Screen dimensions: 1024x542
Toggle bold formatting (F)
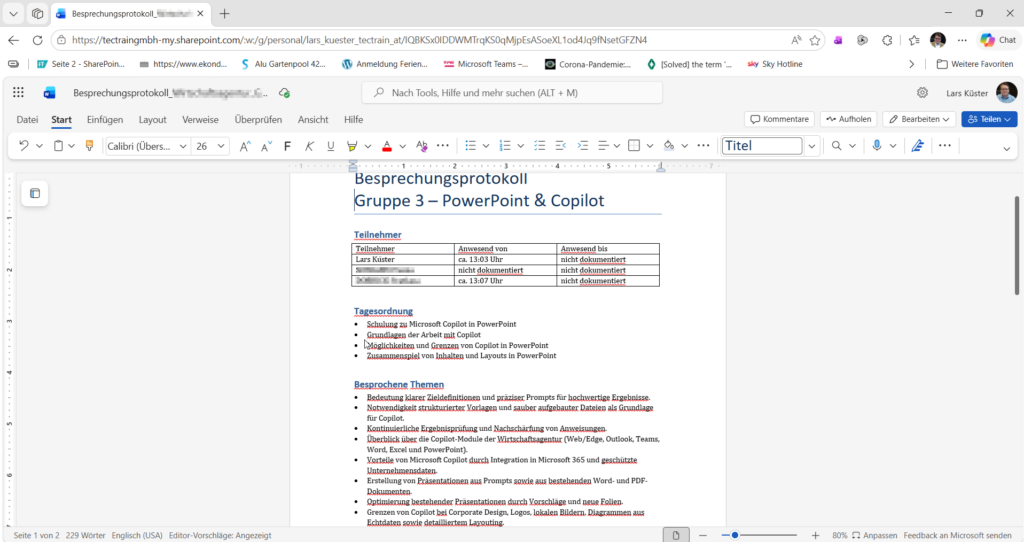[x=287, y=146]
